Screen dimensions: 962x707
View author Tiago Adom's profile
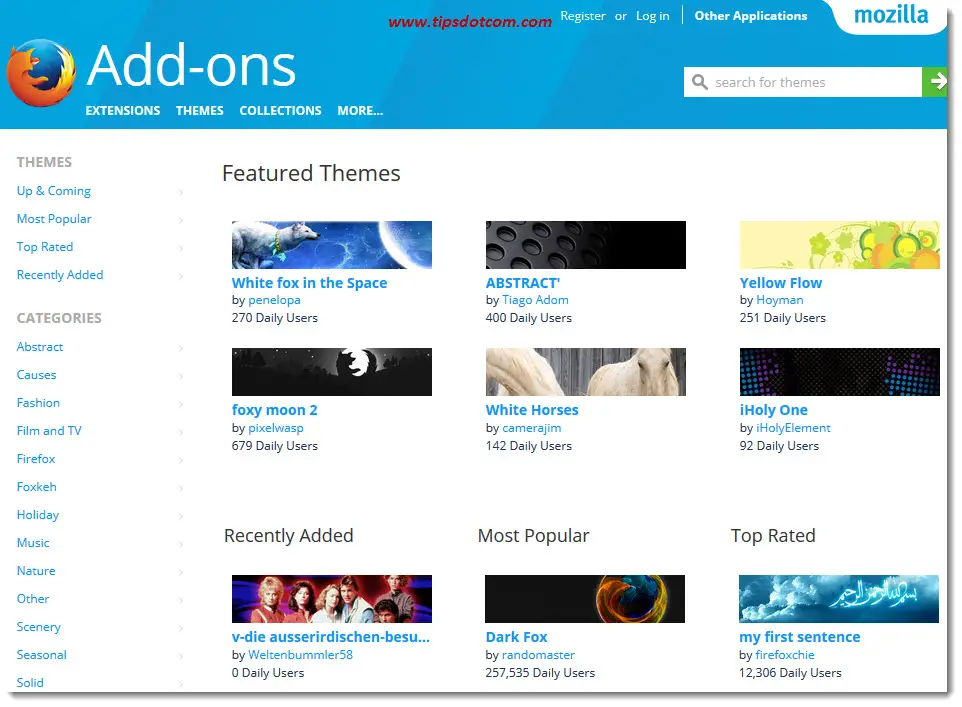tap(536, 300)
